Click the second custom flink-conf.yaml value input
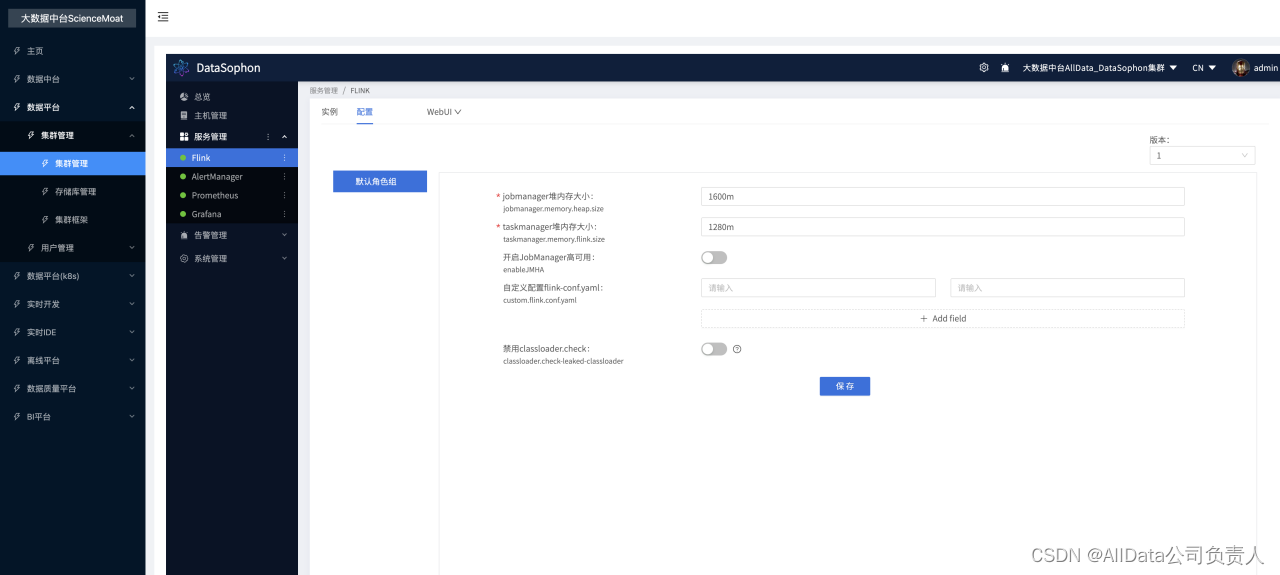Screen dimensions: 1280x575 click(1067, 288)
